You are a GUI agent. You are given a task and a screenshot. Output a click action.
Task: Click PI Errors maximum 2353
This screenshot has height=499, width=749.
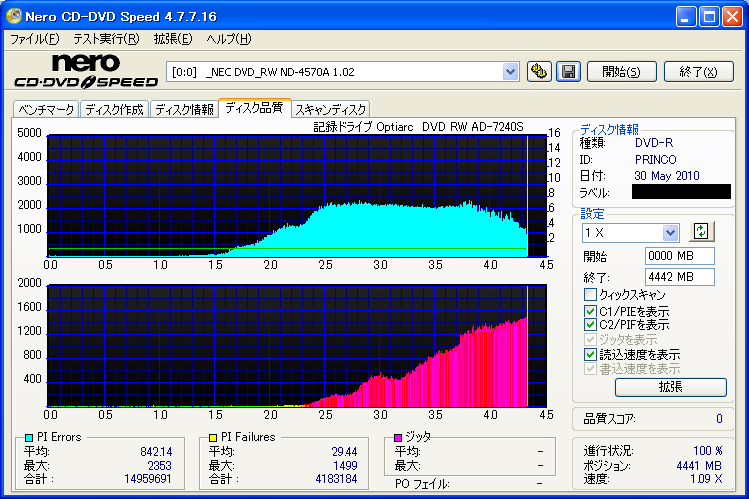coord(159,465)
